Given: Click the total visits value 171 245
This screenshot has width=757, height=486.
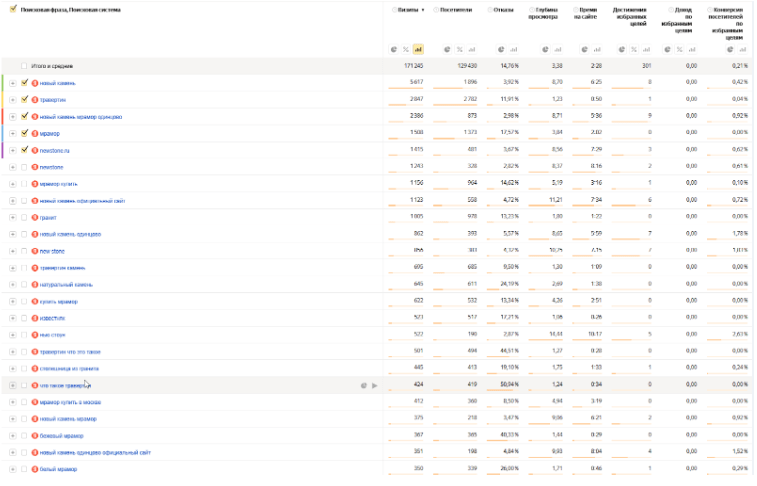Looking at the screenshot, I should point(413,66).
